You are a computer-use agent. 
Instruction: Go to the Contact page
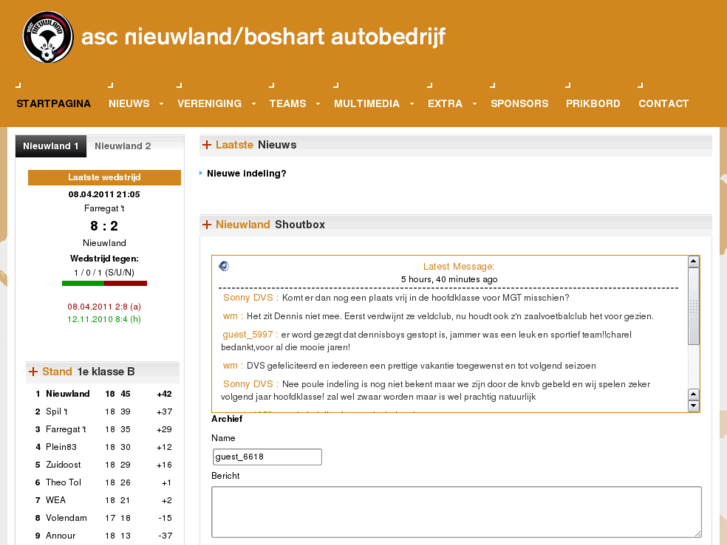pyautogui.click(x=663, y=103)
